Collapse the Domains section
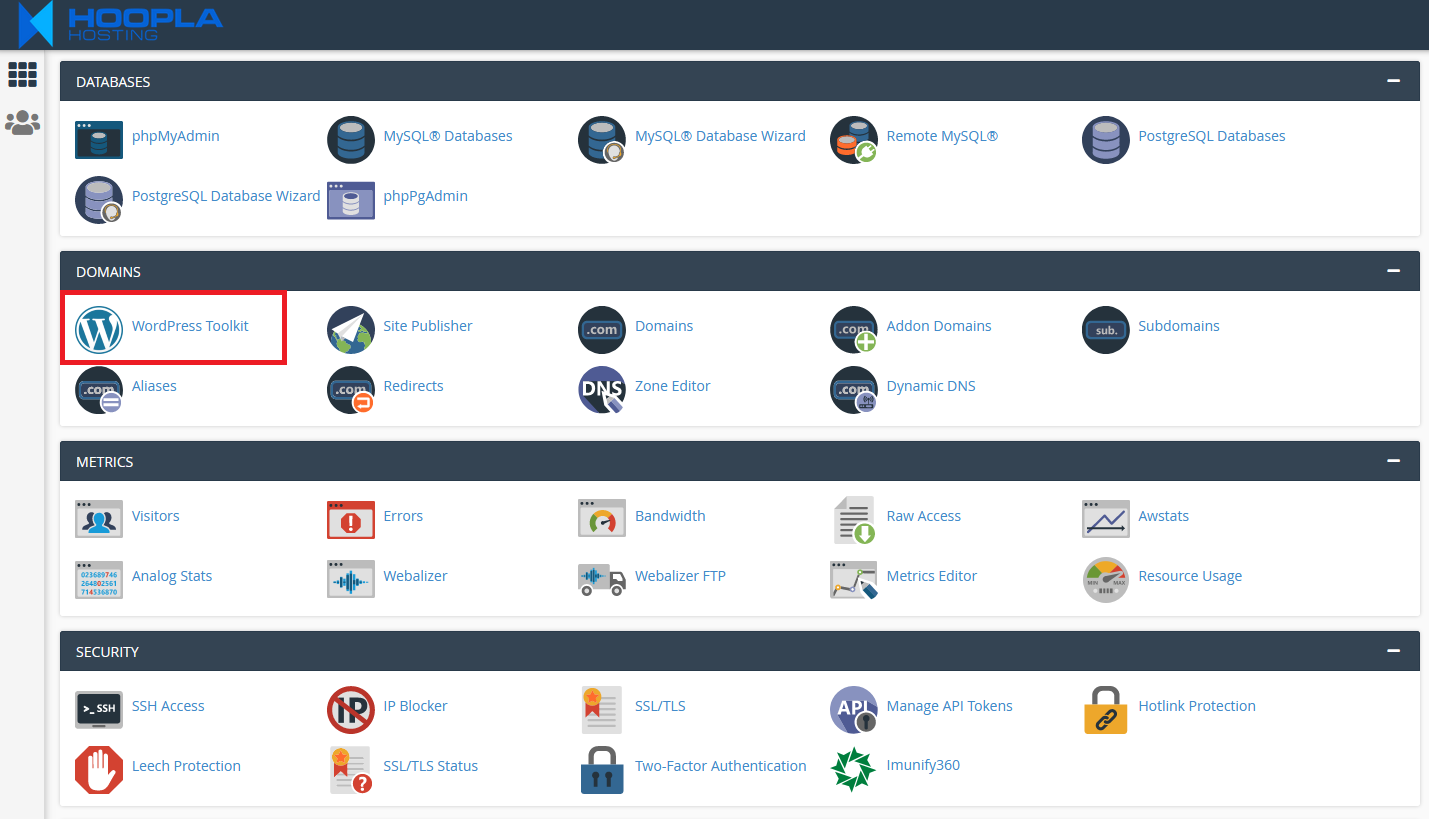This screenshot has width=1429, height=819. click(x=1393, y=271)
